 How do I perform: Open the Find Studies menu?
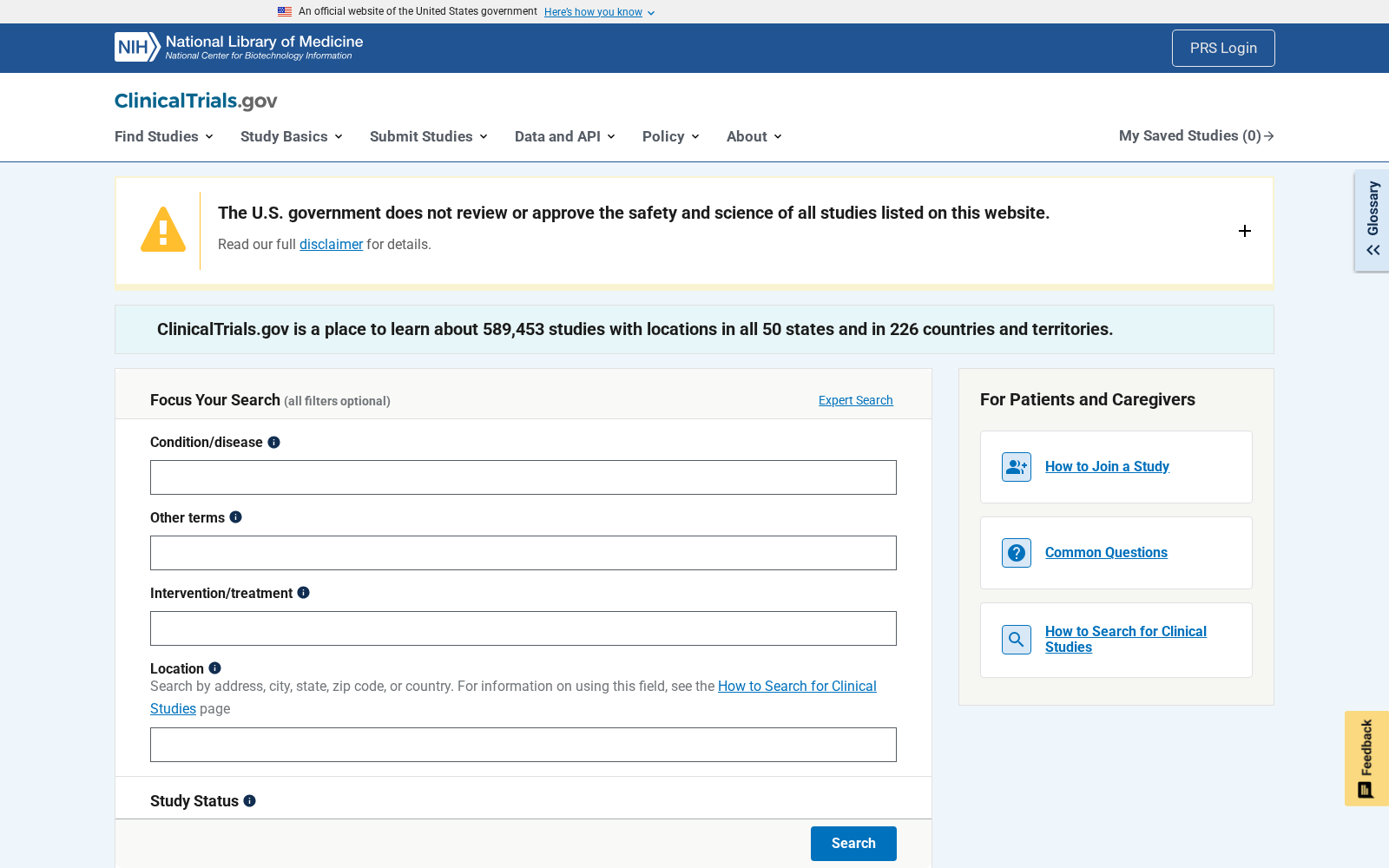(164, 136)
